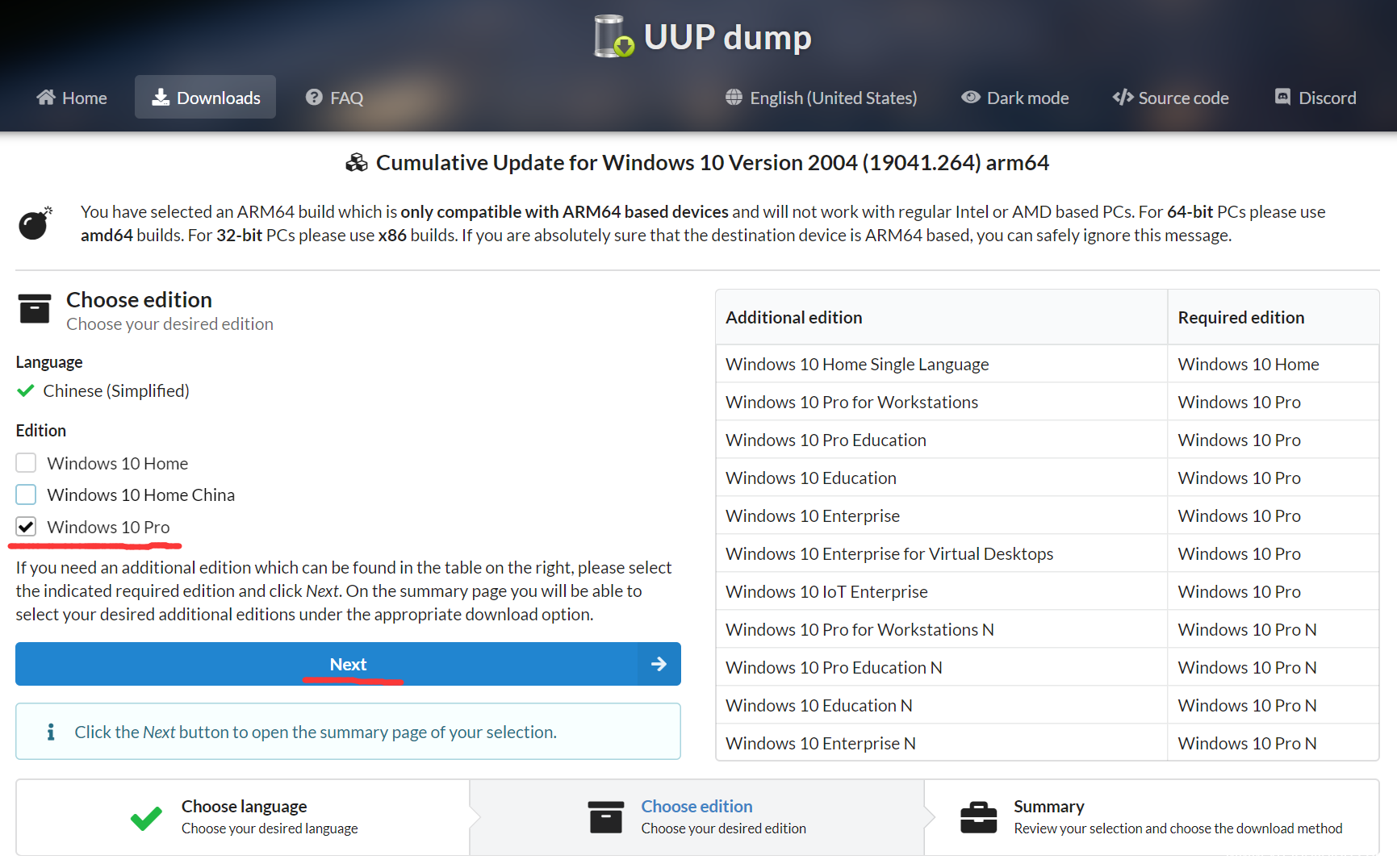This screenshot has width=1397, height=868.
Task: Click the FAQ question mark icon
Action: point(314,98)
